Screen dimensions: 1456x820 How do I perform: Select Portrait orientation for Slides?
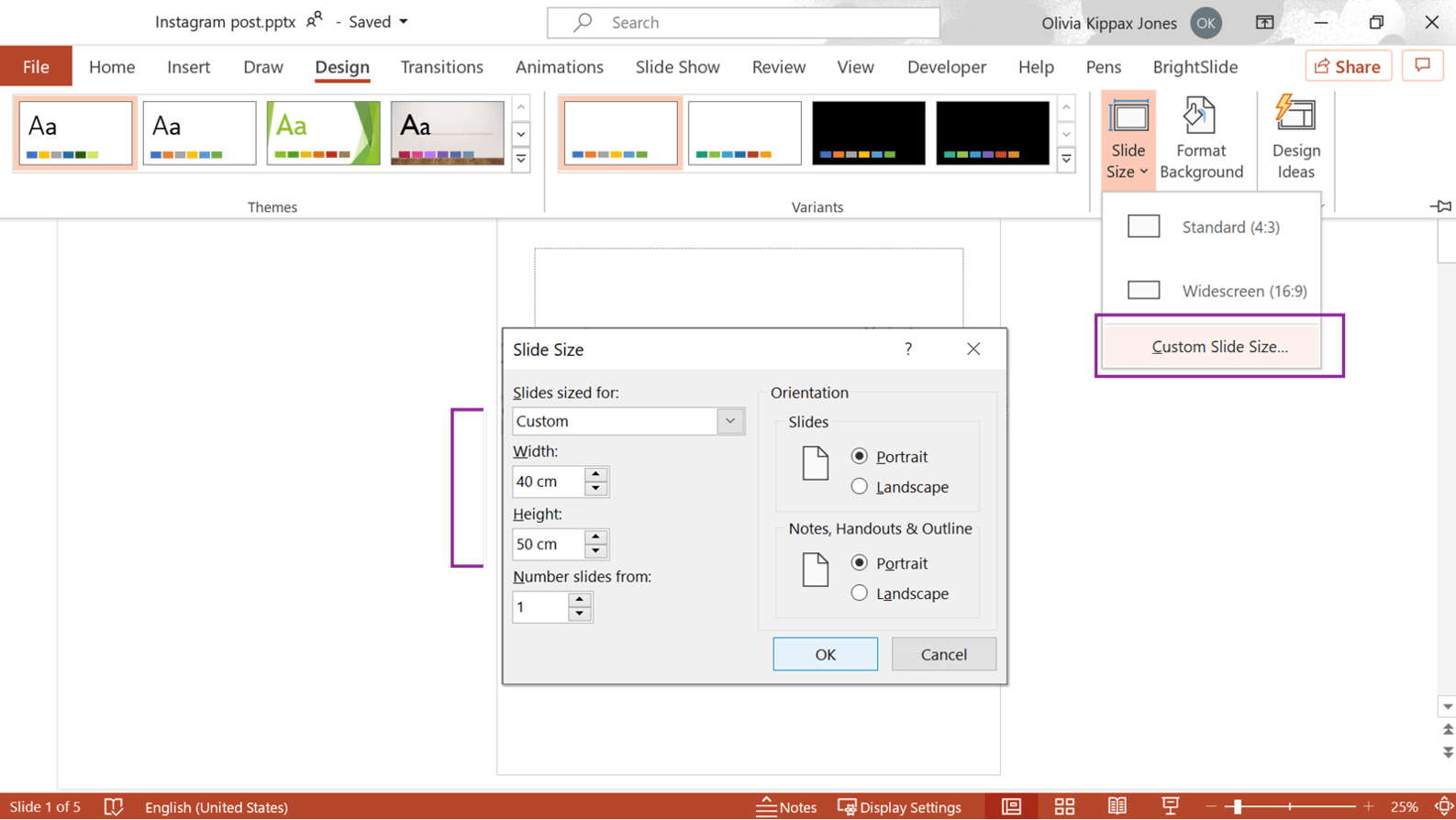(860, 457)
